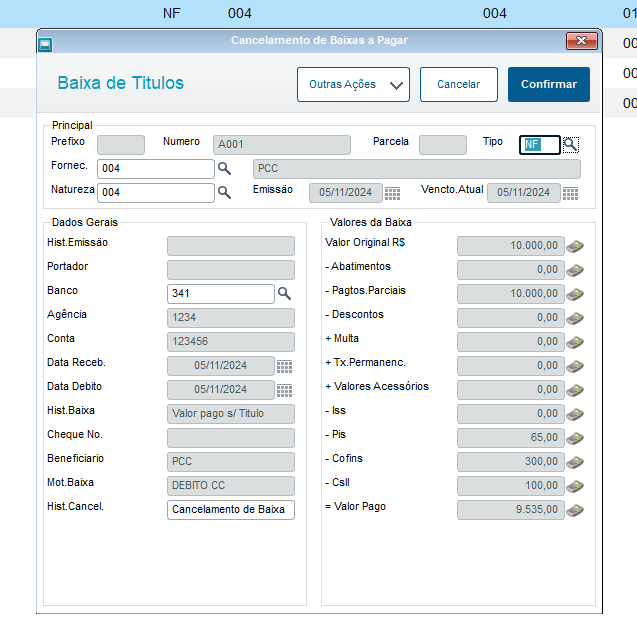
Task: Open calculator icon for Cofins
Action: pos(575,462)
